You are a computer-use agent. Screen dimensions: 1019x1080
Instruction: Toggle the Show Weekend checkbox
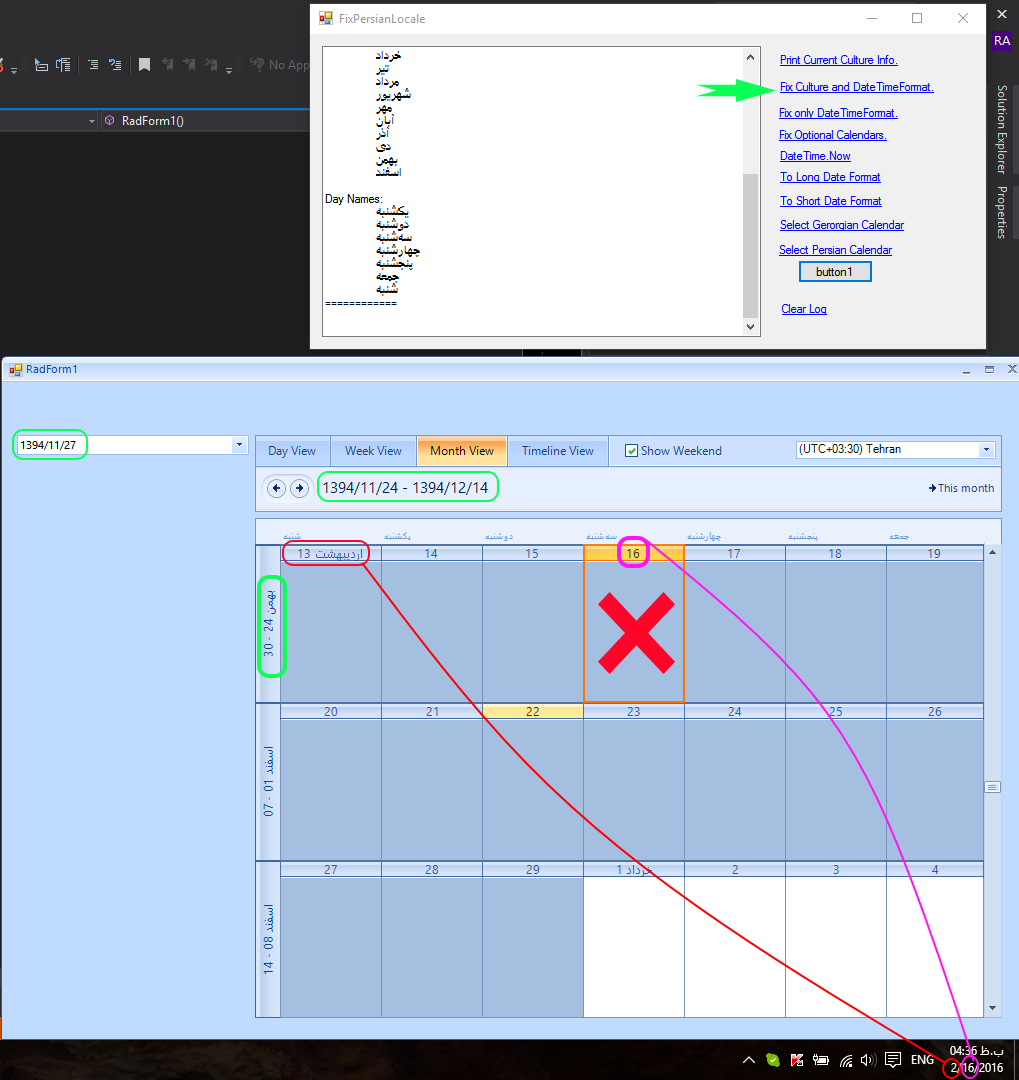[x=631, y=451]
